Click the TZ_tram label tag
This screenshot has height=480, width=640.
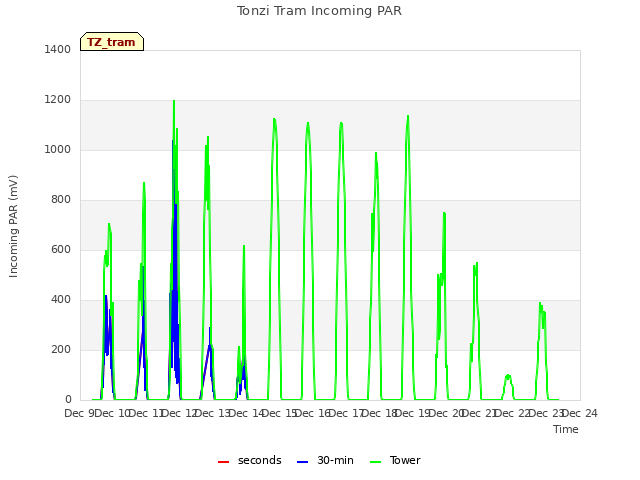coord(112,42)
